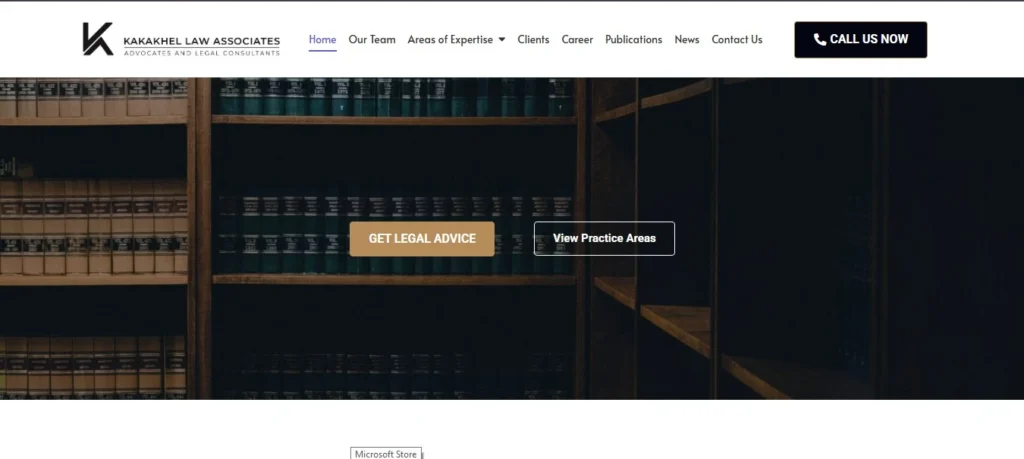The width and height of the screenshot is (1024, 459).
Task: Navigate to Clients page
Action: [x=533, y=39]
